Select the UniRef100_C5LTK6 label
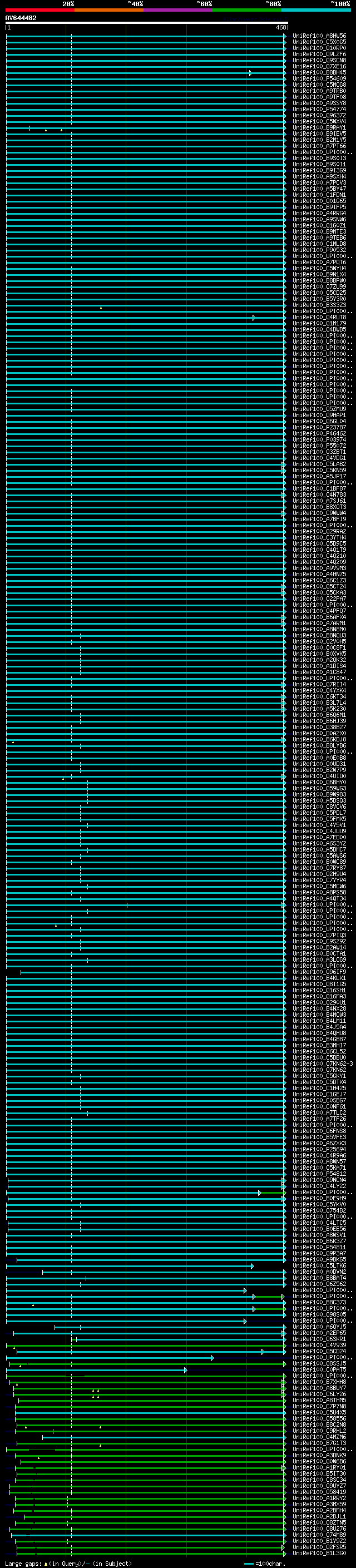 click(319, 1266)
